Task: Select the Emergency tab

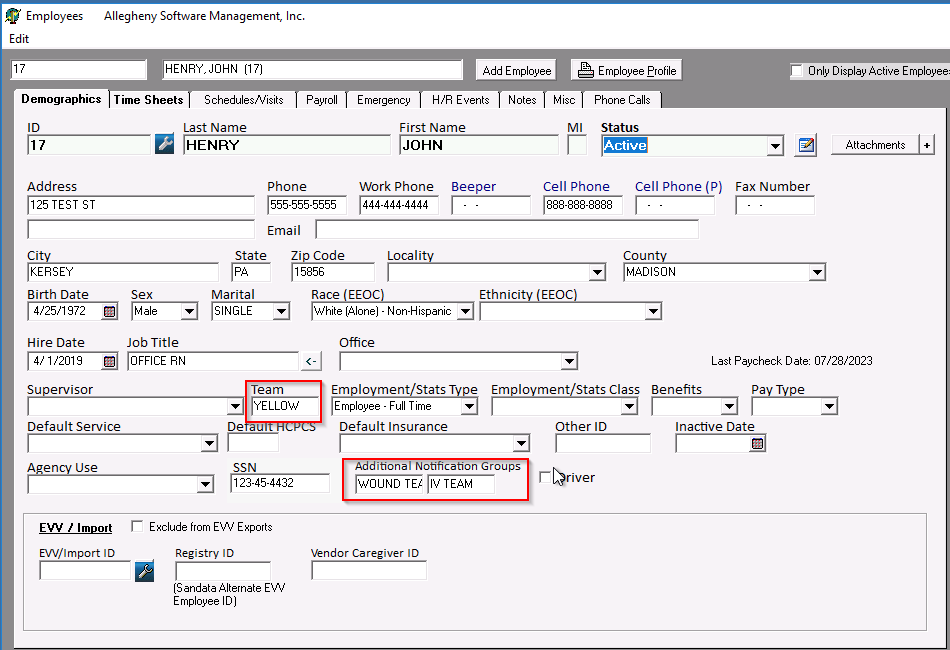Action: tap(384, 100)
